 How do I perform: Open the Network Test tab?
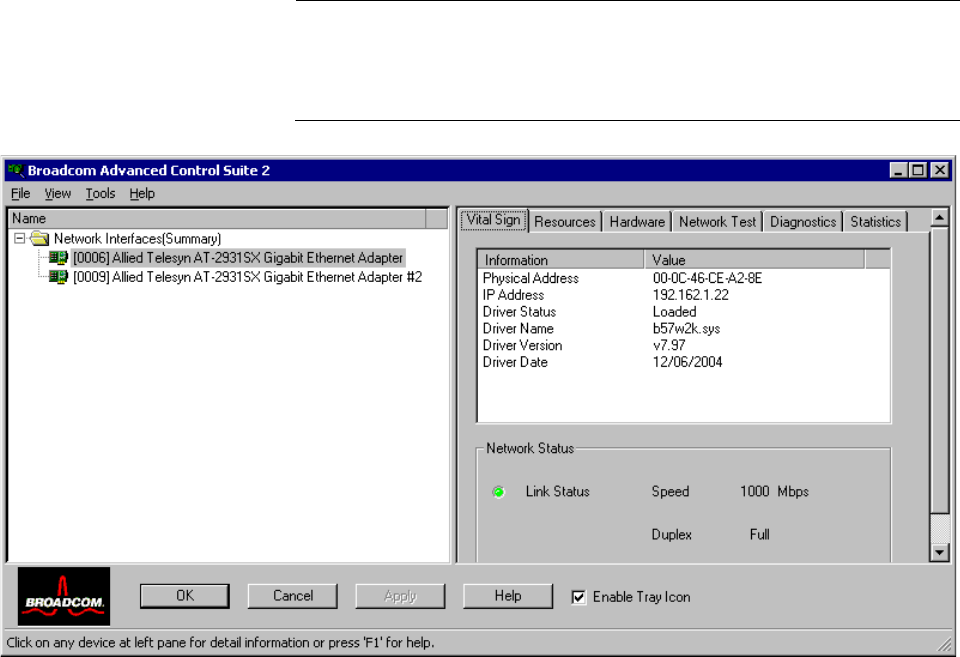tap(718, 222)
